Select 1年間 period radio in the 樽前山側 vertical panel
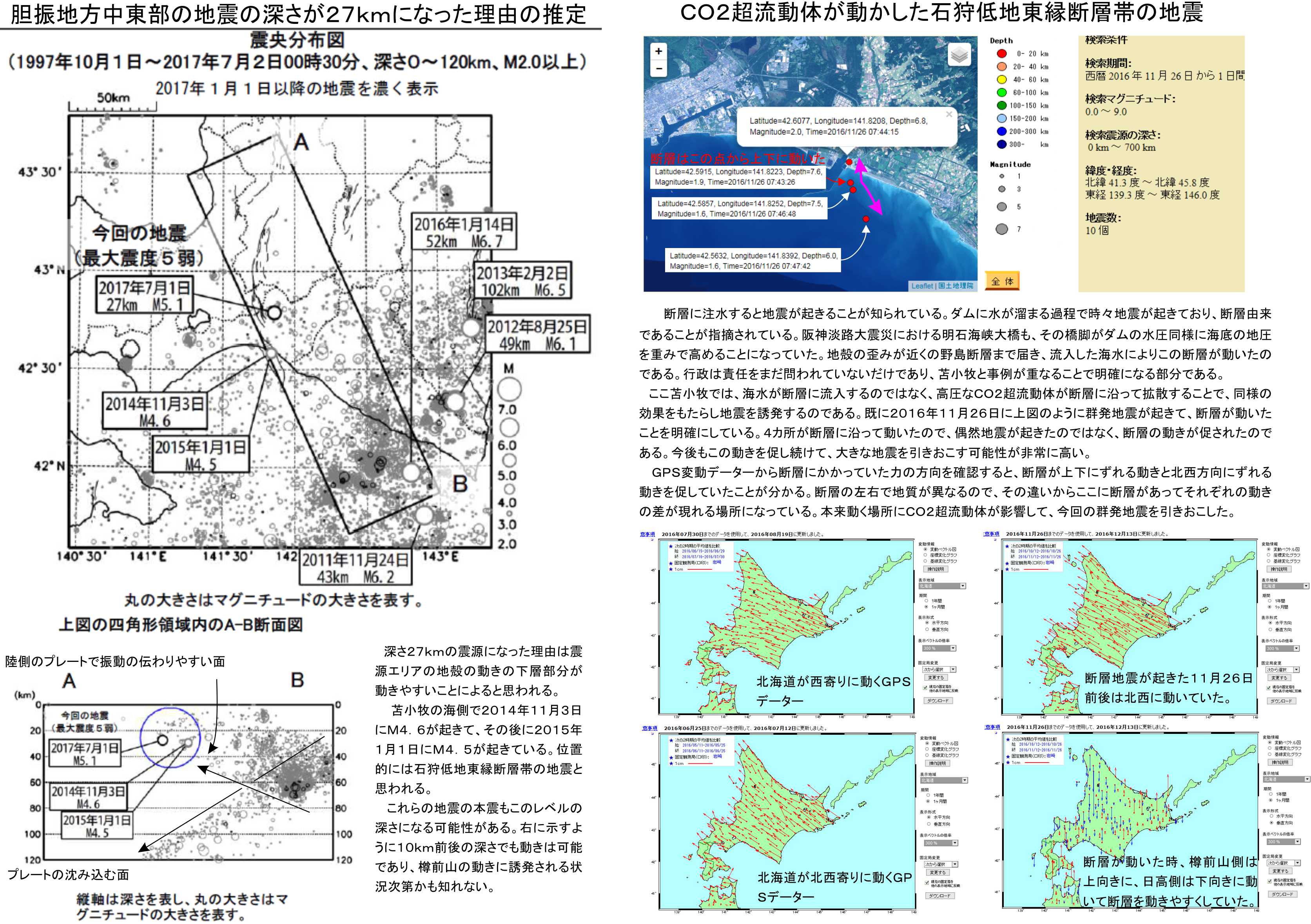The width and height of the screenshot is (1311, 924). [1271, 794]
